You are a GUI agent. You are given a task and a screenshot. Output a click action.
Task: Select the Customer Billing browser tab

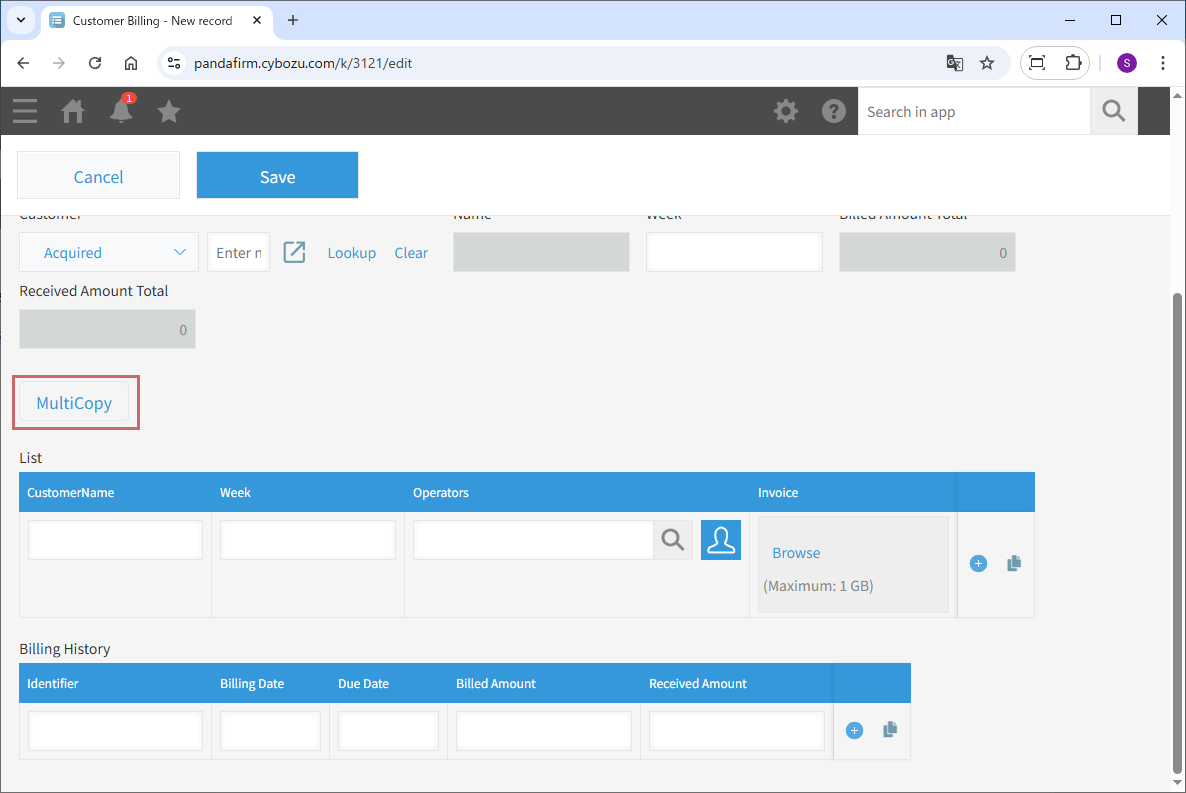150,20
